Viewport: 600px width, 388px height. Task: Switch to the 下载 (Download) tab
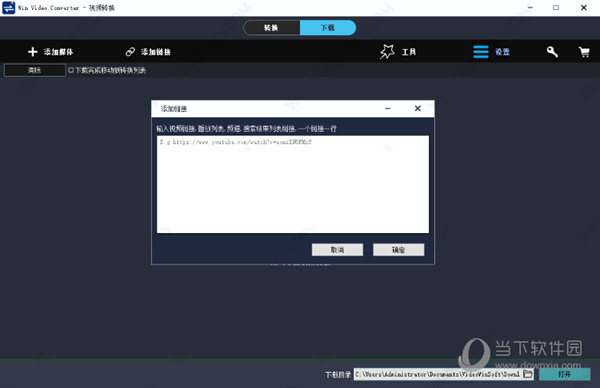point(328,28)
